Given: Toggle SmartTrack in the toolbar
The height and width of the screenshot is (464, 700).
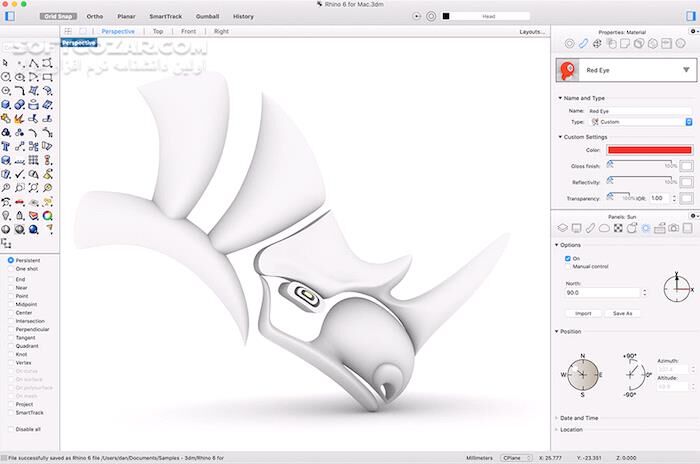Looking at the screenshot, I should pyautogui.click(x=166, y=16).
